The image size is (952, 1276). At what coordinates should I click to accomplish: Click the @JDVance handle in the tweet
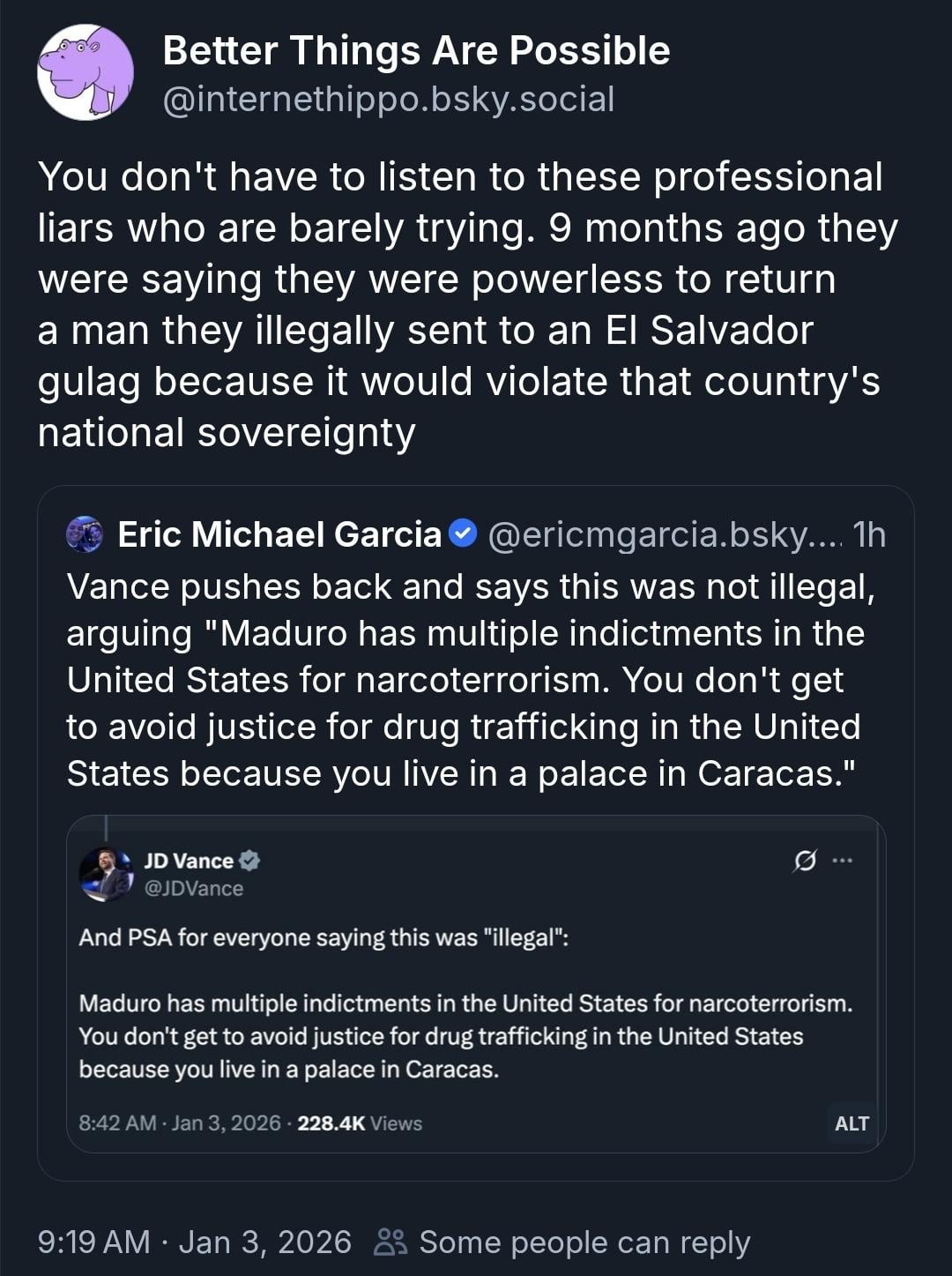(193, 888)
